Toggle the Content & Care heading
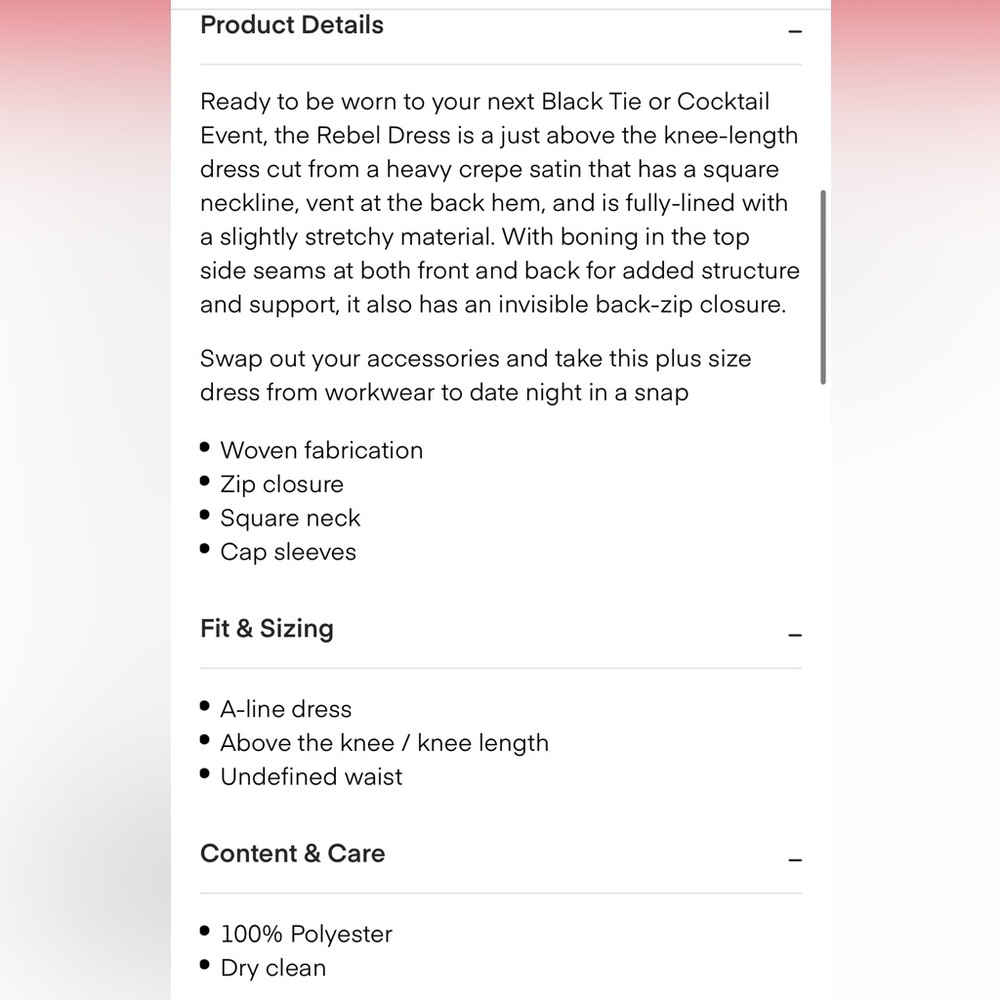 (292, 854)
